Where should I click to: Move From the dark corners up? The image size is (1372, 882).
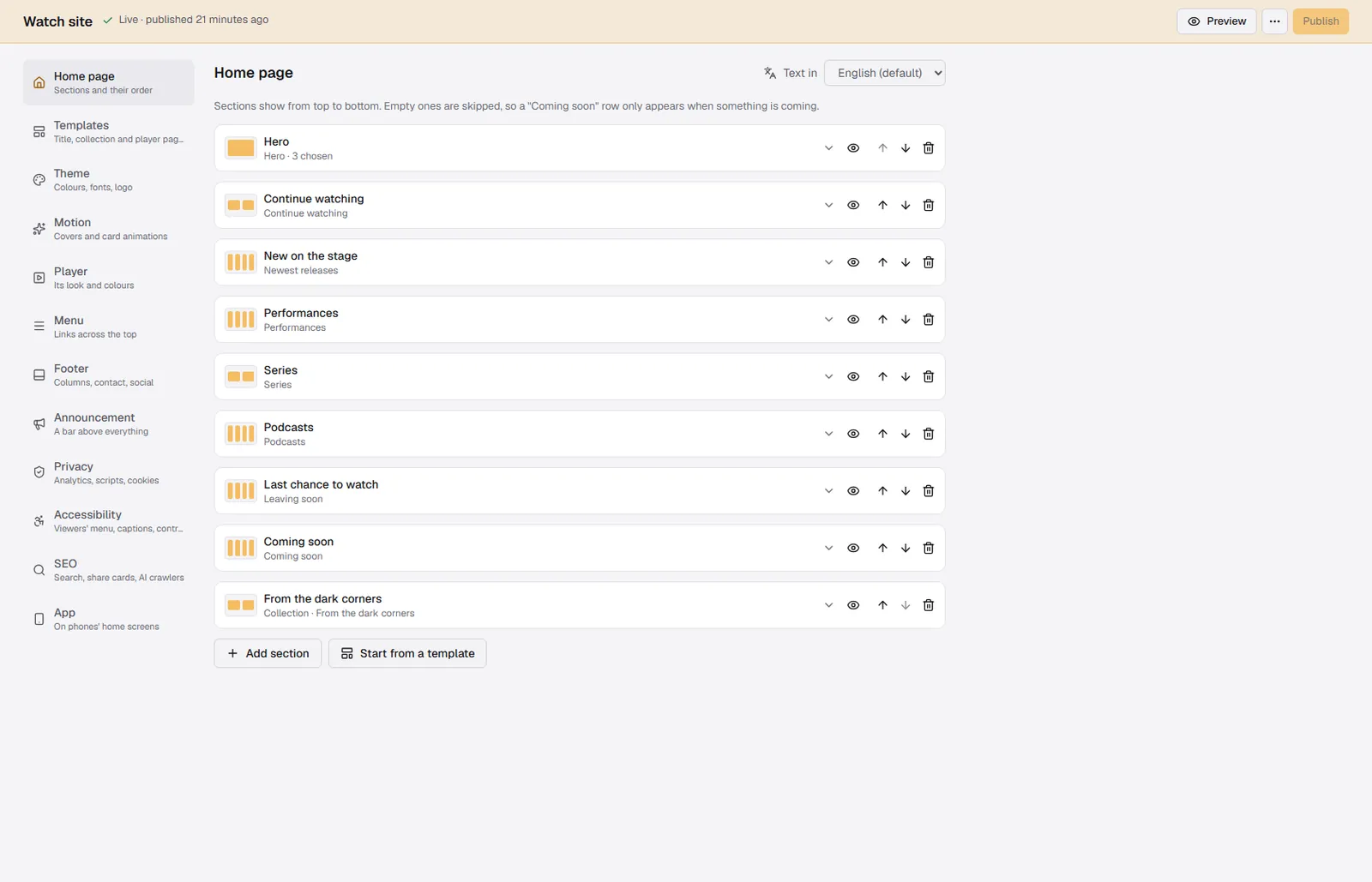882,605
